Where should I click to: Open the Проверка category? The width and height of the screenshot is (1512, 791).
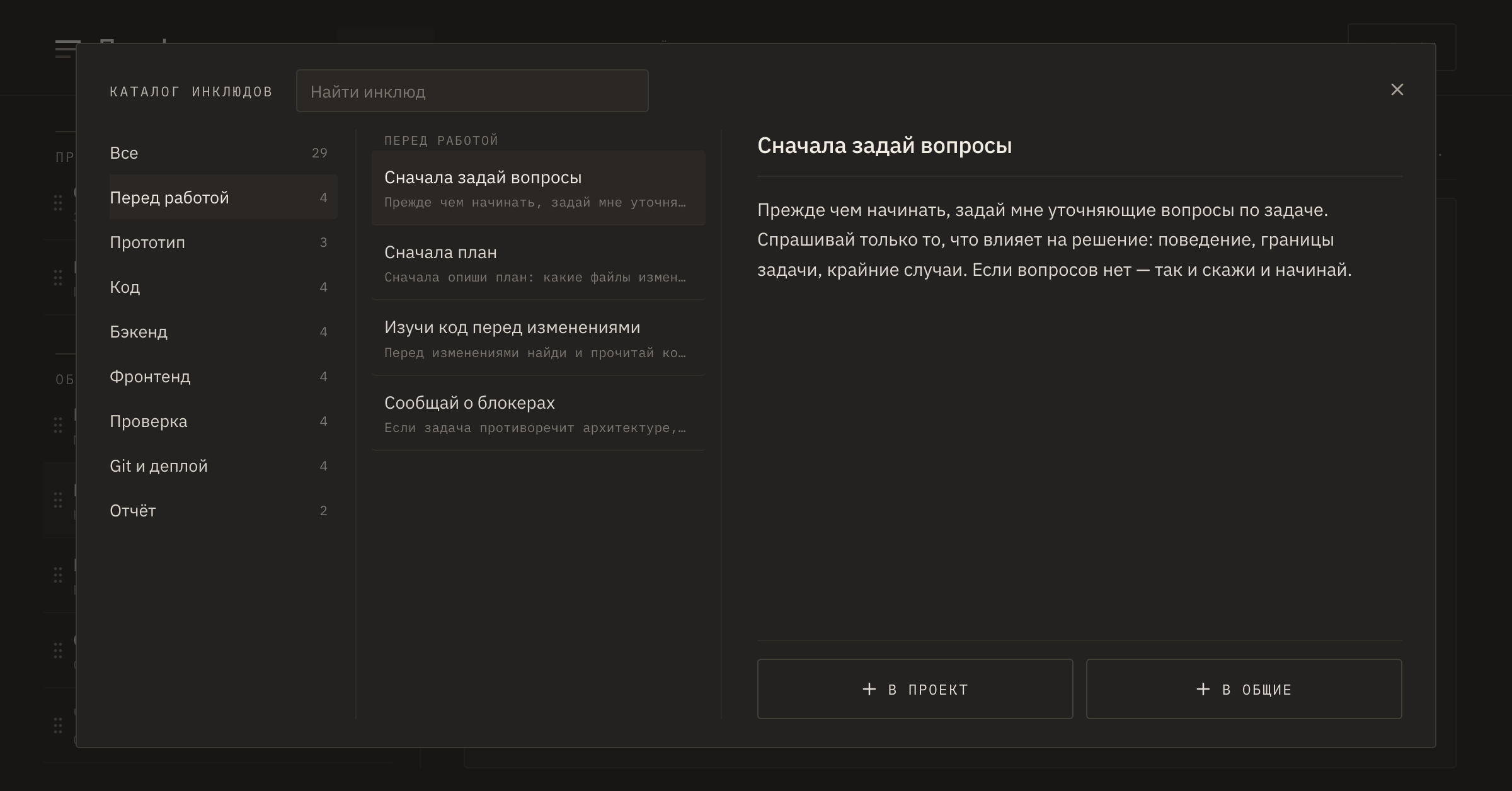click(x=223, y=421)
